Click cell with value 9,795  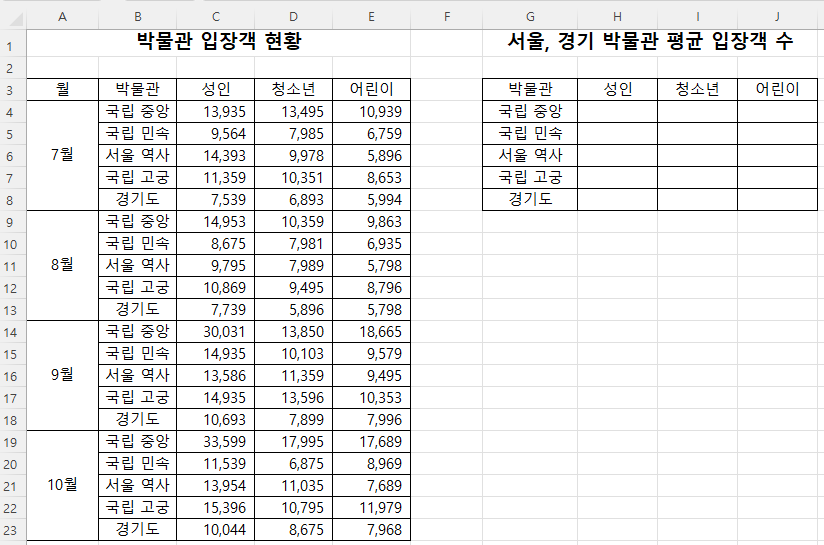point(215,265)
